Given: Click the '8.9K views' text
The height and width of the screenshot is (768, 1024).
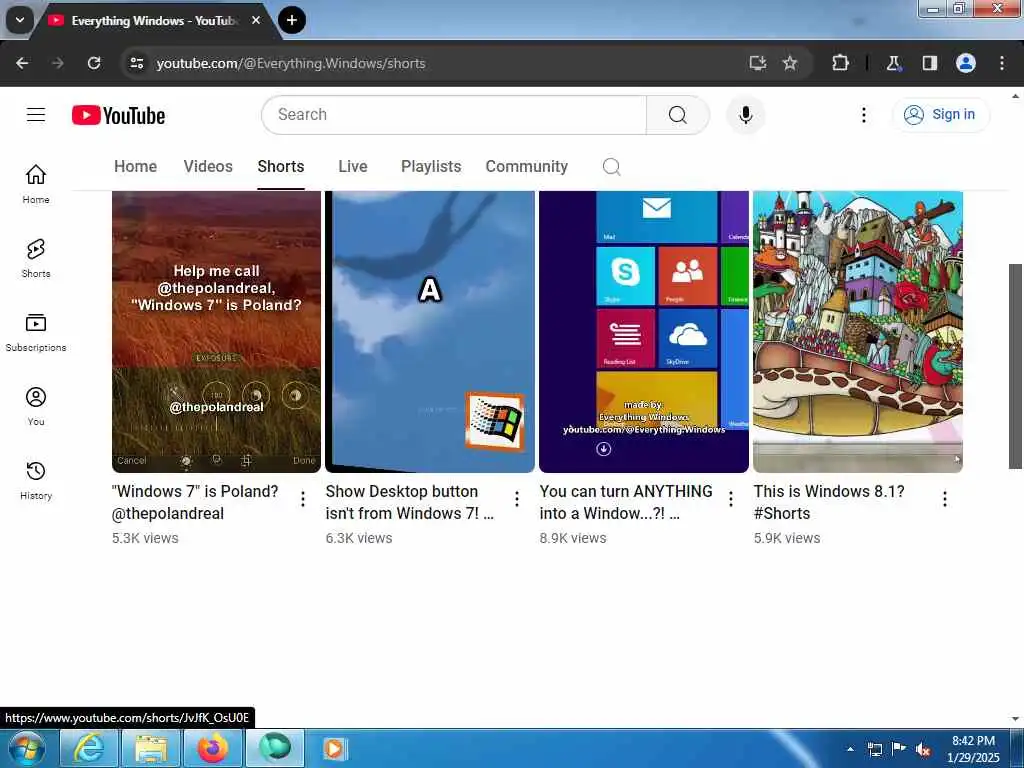Looking at the screenshot, I should click(x=573, y=538).
